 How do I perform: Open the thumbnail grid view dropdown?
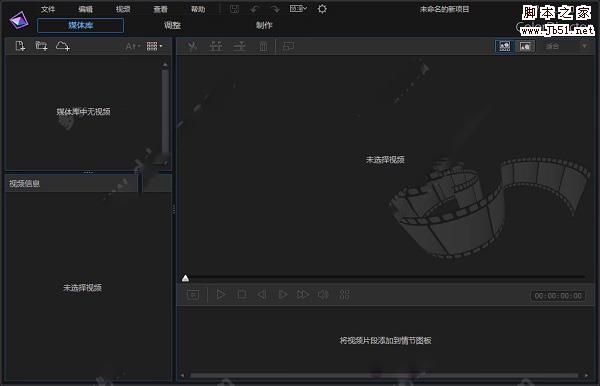pyautogui.click(x=154, y=46)
